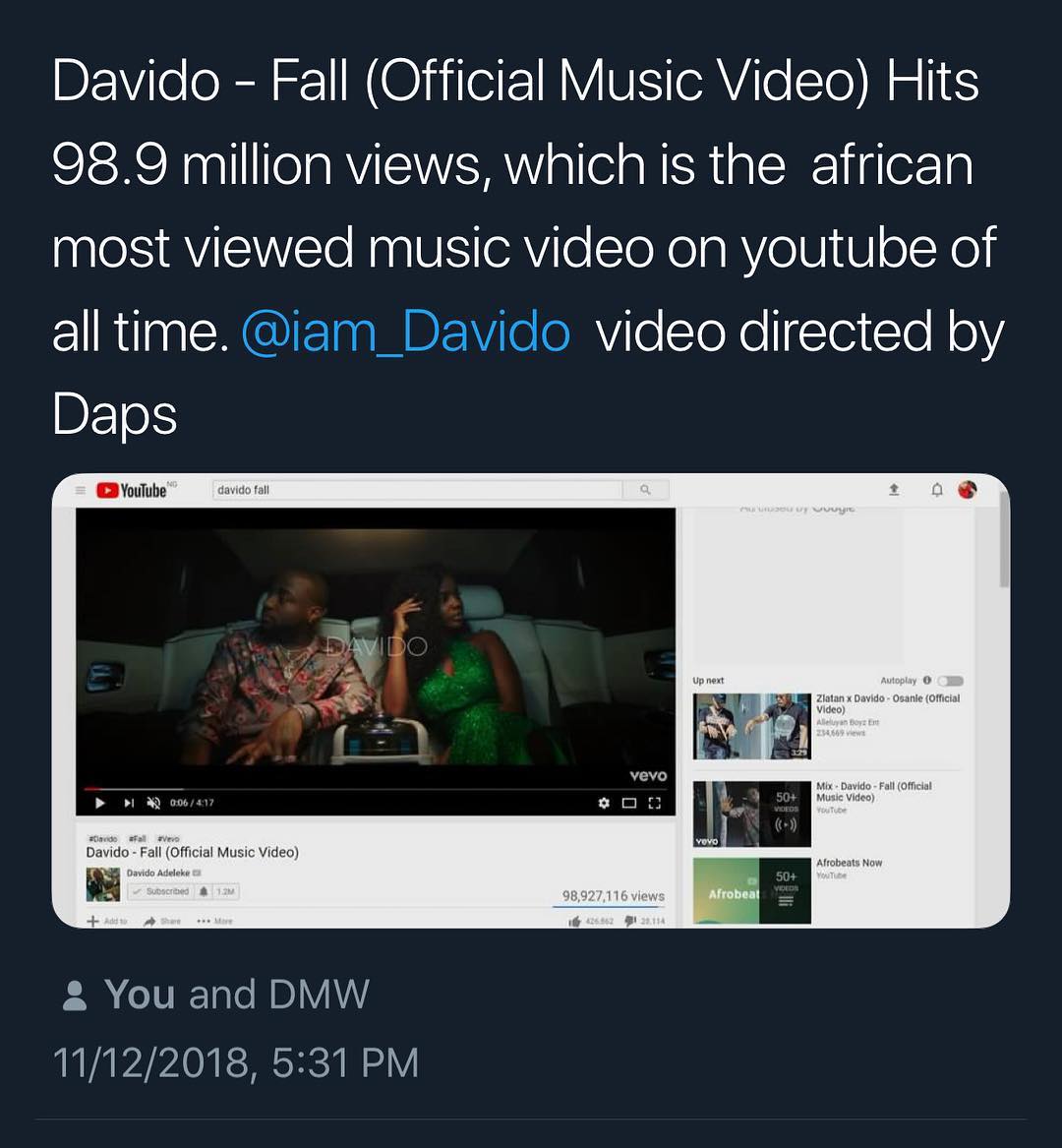Image resolution: width=1062 pixels, height=1148 pixels.
Task: Open the YouTube notifications bell
Action: tap(937, 489)
